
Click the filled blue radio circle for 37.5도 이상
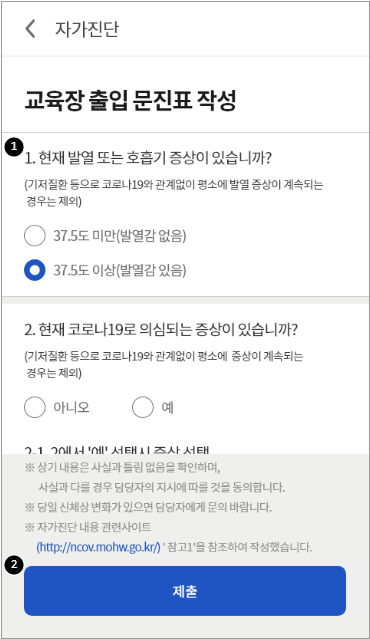pos(35,270)
